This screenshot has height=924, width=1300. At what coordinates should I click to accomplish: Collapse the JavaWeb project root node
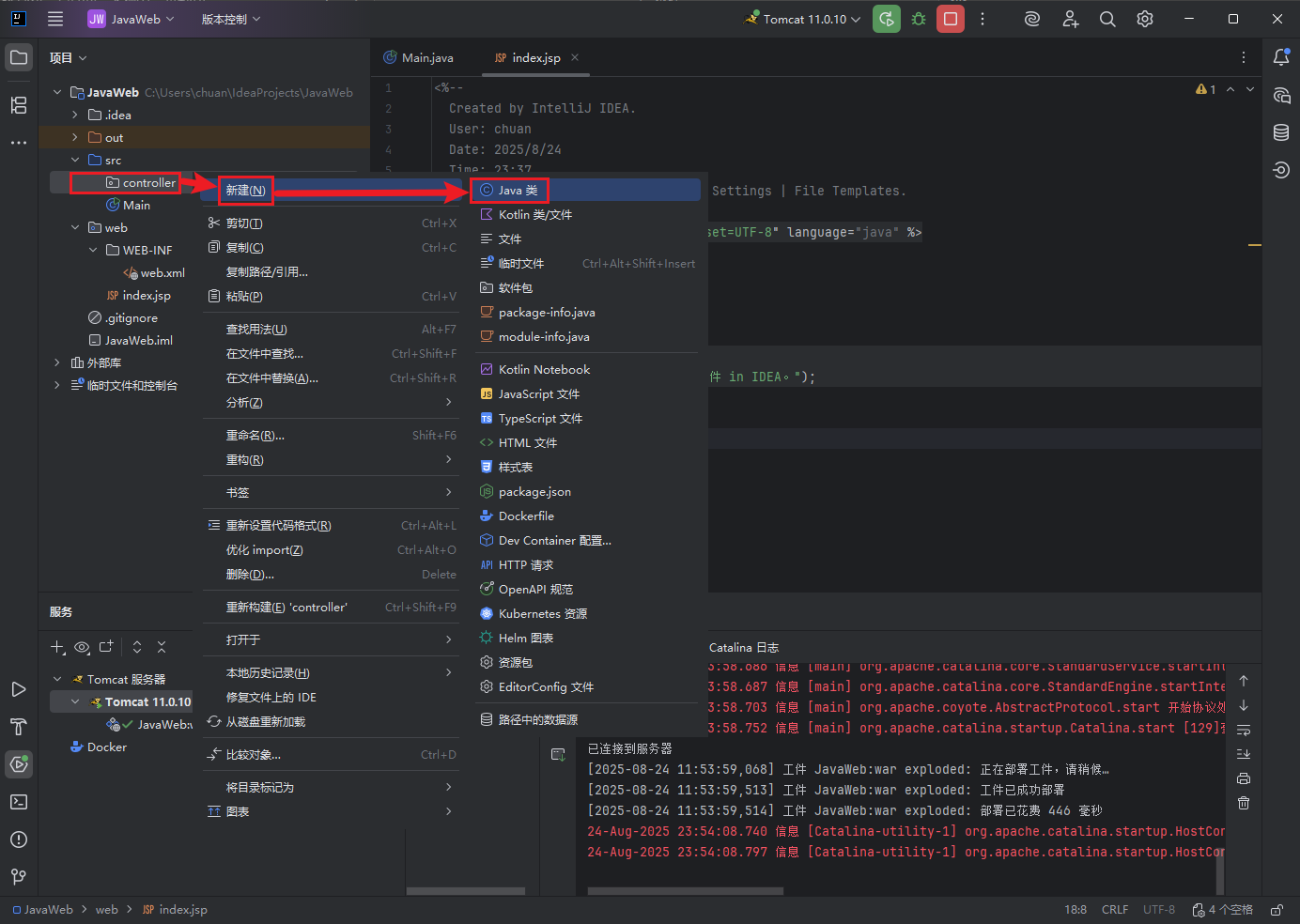point(57,92)
